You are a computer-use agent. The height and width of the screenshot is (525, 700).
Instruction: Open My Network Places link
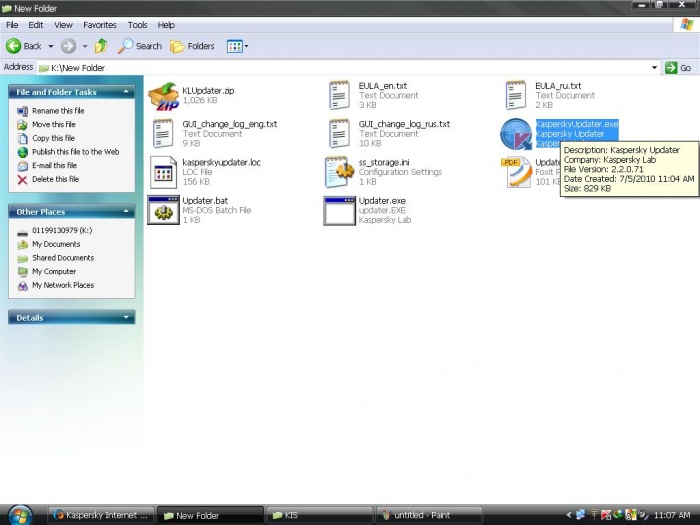[63, 285]
